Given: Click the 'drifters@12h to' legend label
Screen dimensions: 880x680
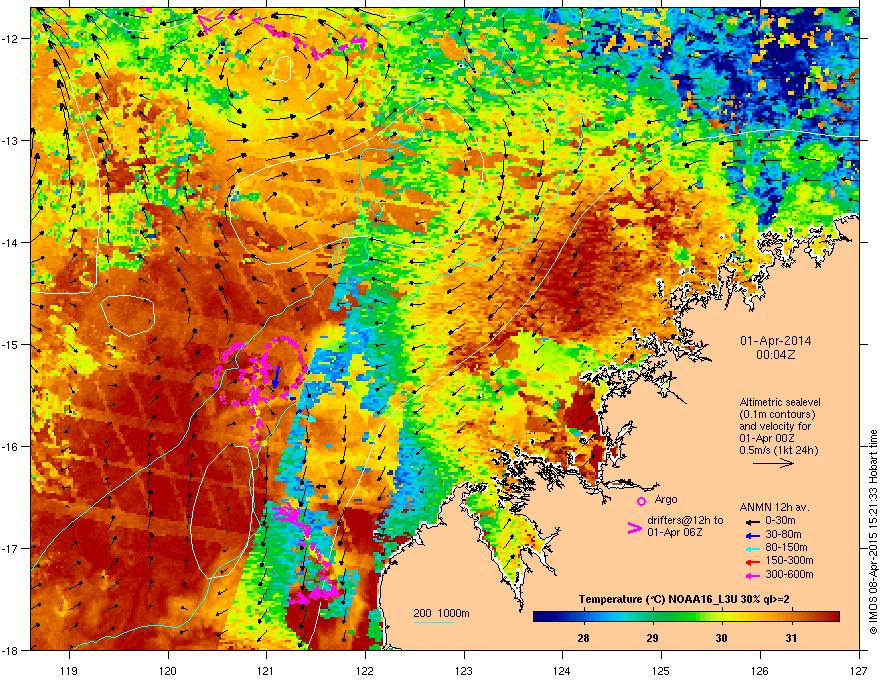Looking at the screenshot, I should click(x=685, y=520).
